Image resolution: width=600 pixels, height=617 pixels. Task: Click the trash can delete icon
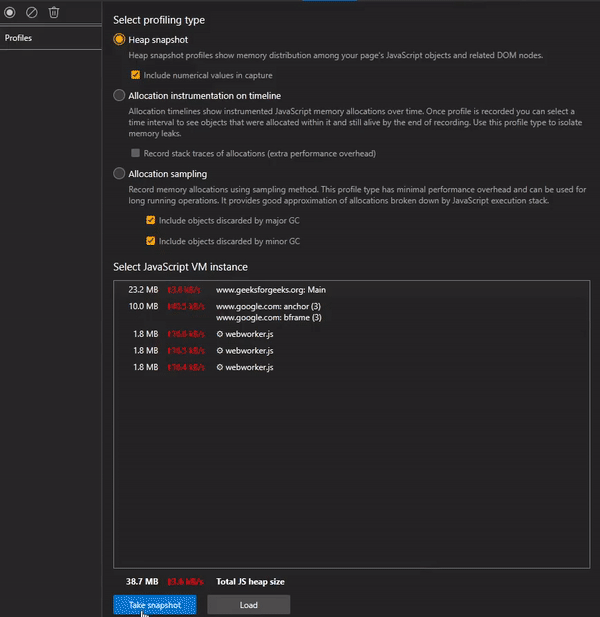coord(54,12)
